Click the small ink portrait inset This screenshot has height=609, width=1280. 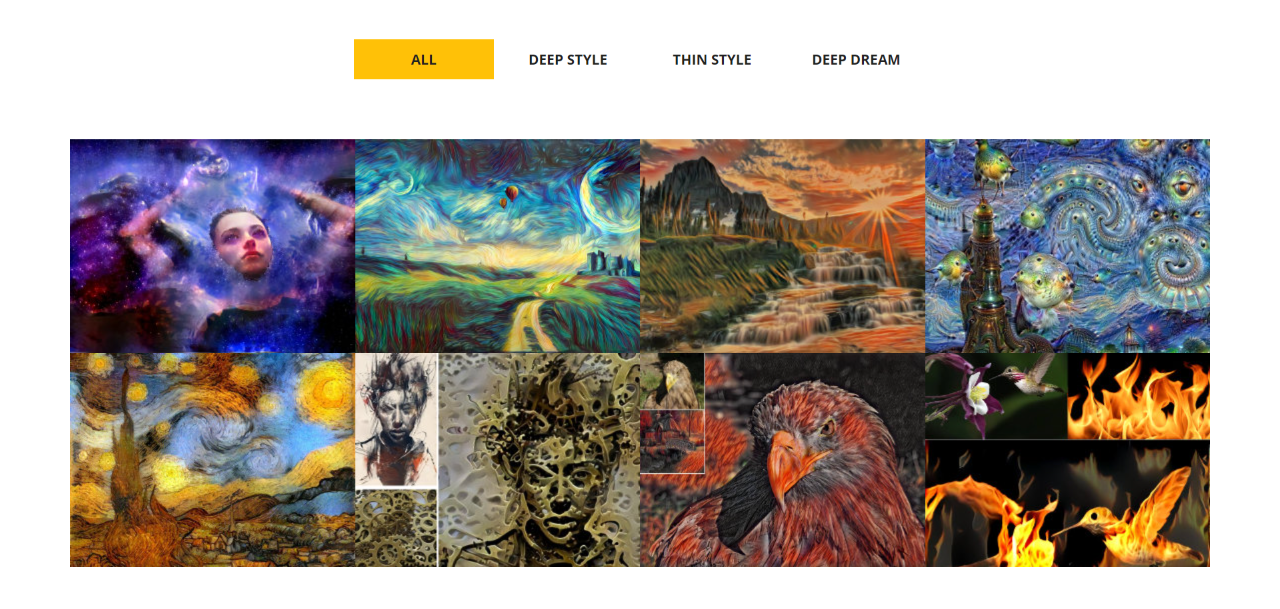point(397,420)
